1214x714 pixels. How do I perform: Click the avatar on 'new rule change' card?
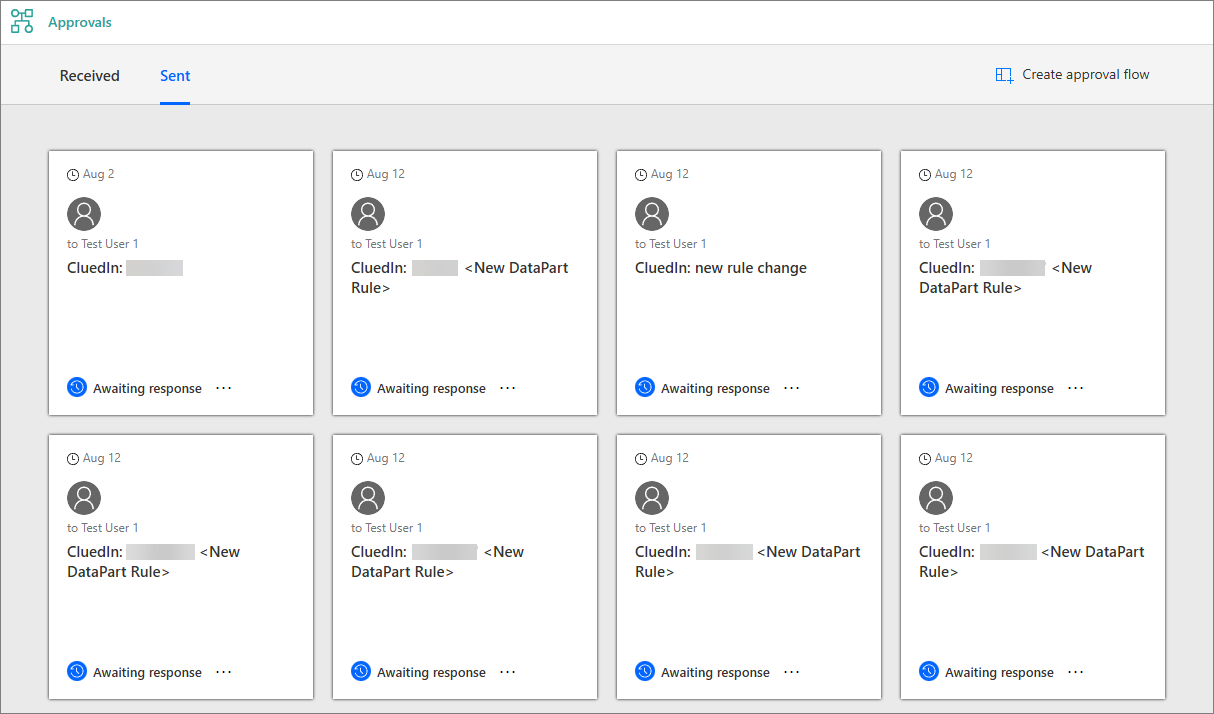[x=652, y=214]
